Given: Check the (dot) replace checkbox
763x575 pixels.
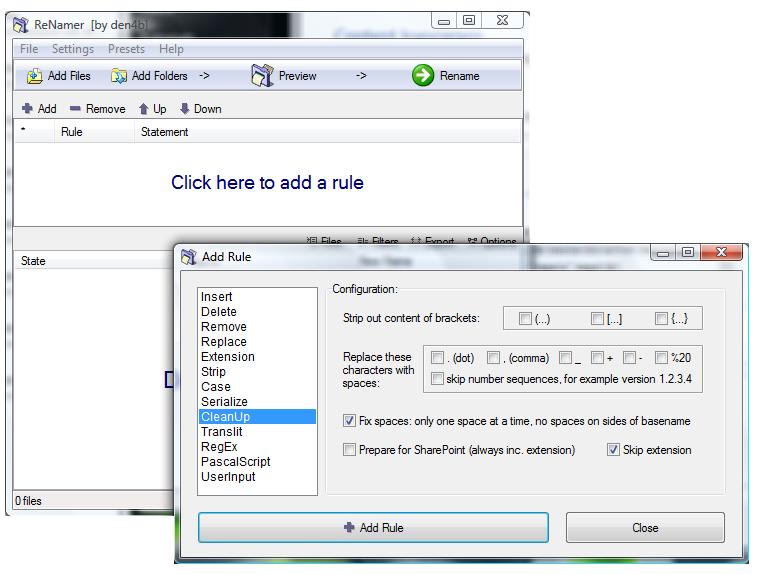Looking at the screenshot, I should click(x=437, y=358).
